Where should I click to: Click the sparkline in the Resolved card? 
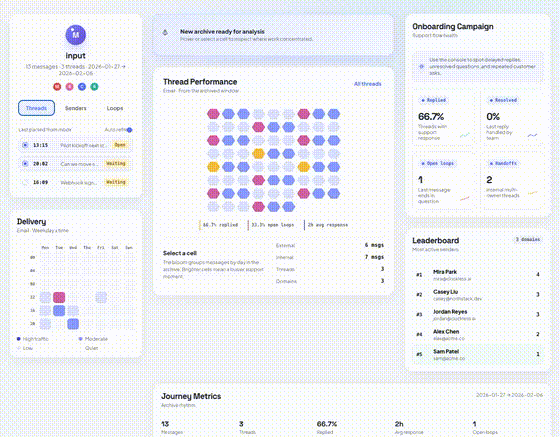click(532, 135)
